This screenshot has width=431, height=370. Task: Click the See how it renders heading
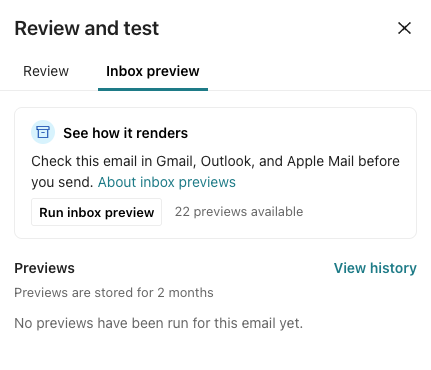[x=126, y=133]
